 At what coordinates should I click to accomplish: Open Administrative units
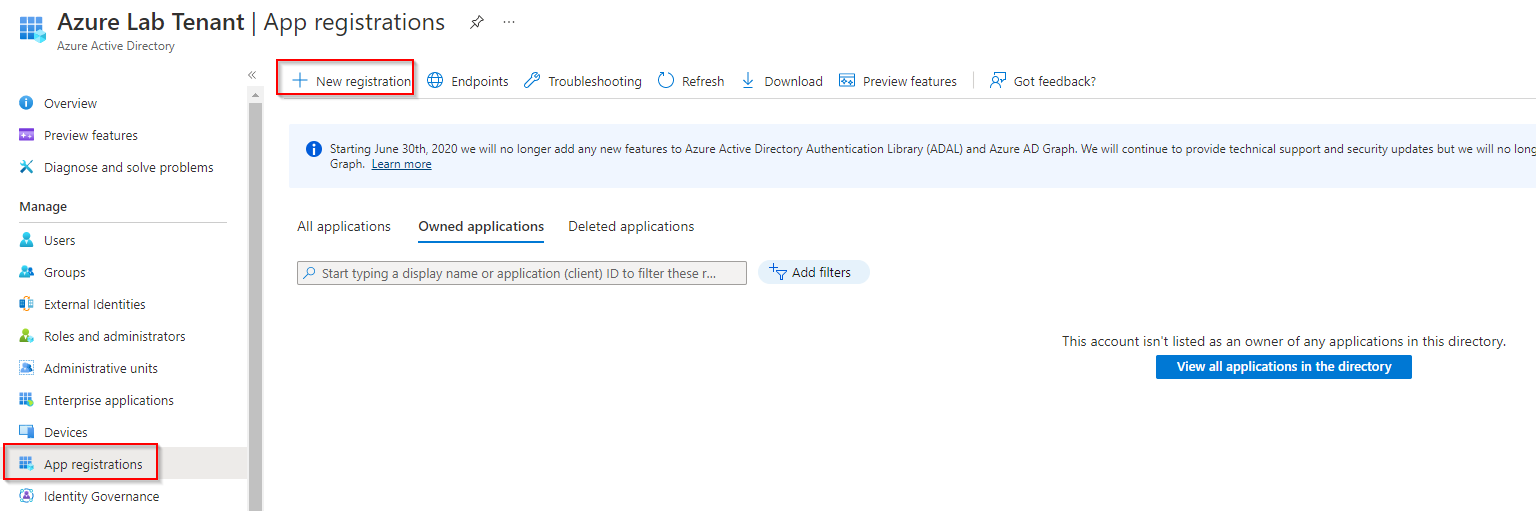tap(100, 368)
